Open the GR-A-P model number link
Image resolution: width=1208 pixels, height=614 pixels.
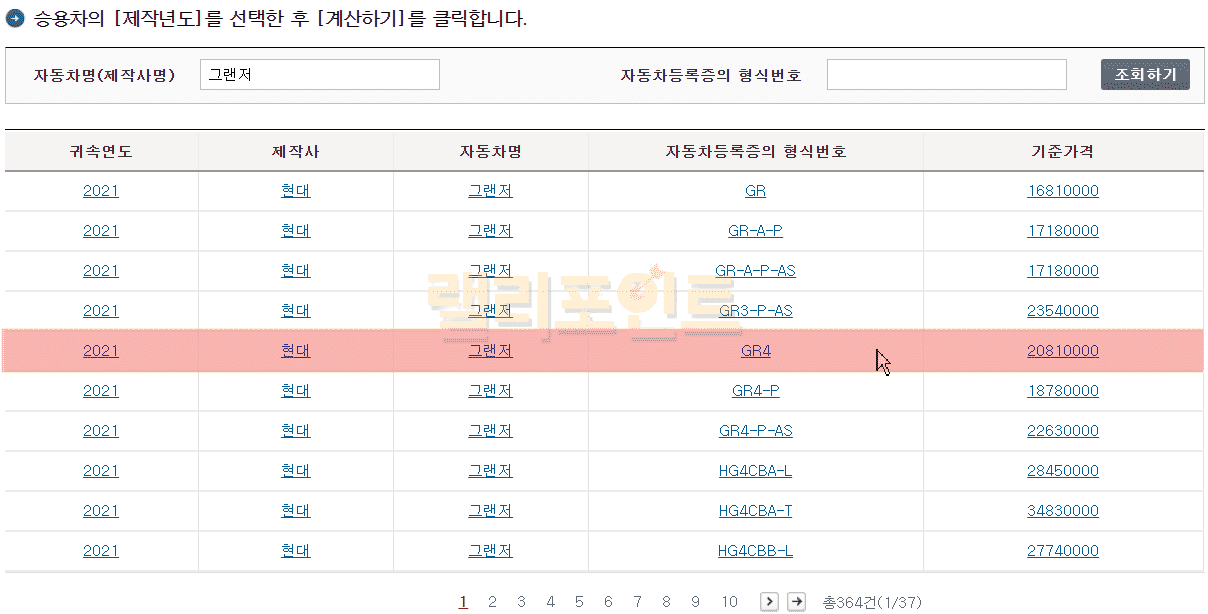(755, 231)
